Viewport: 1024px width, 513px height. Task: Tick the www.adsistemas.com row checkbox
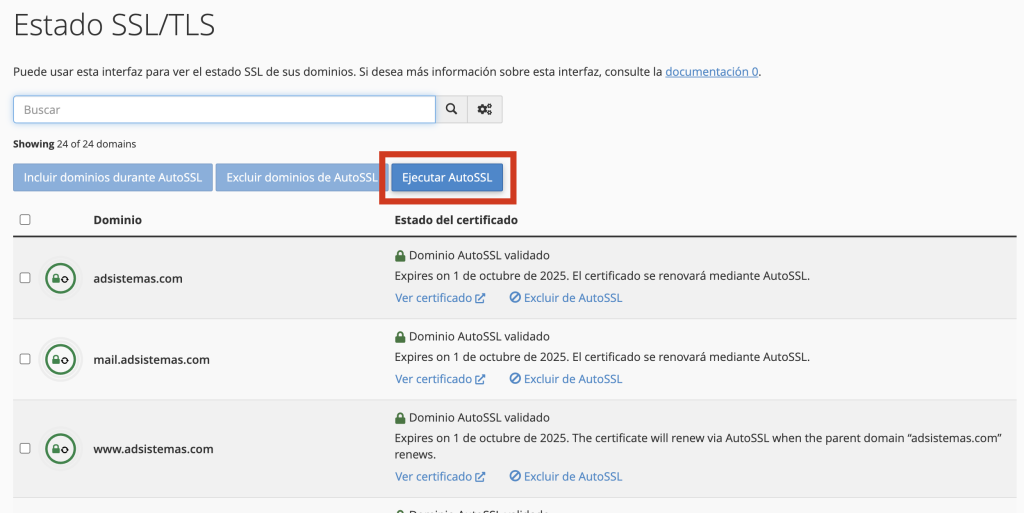coord(25,449)
